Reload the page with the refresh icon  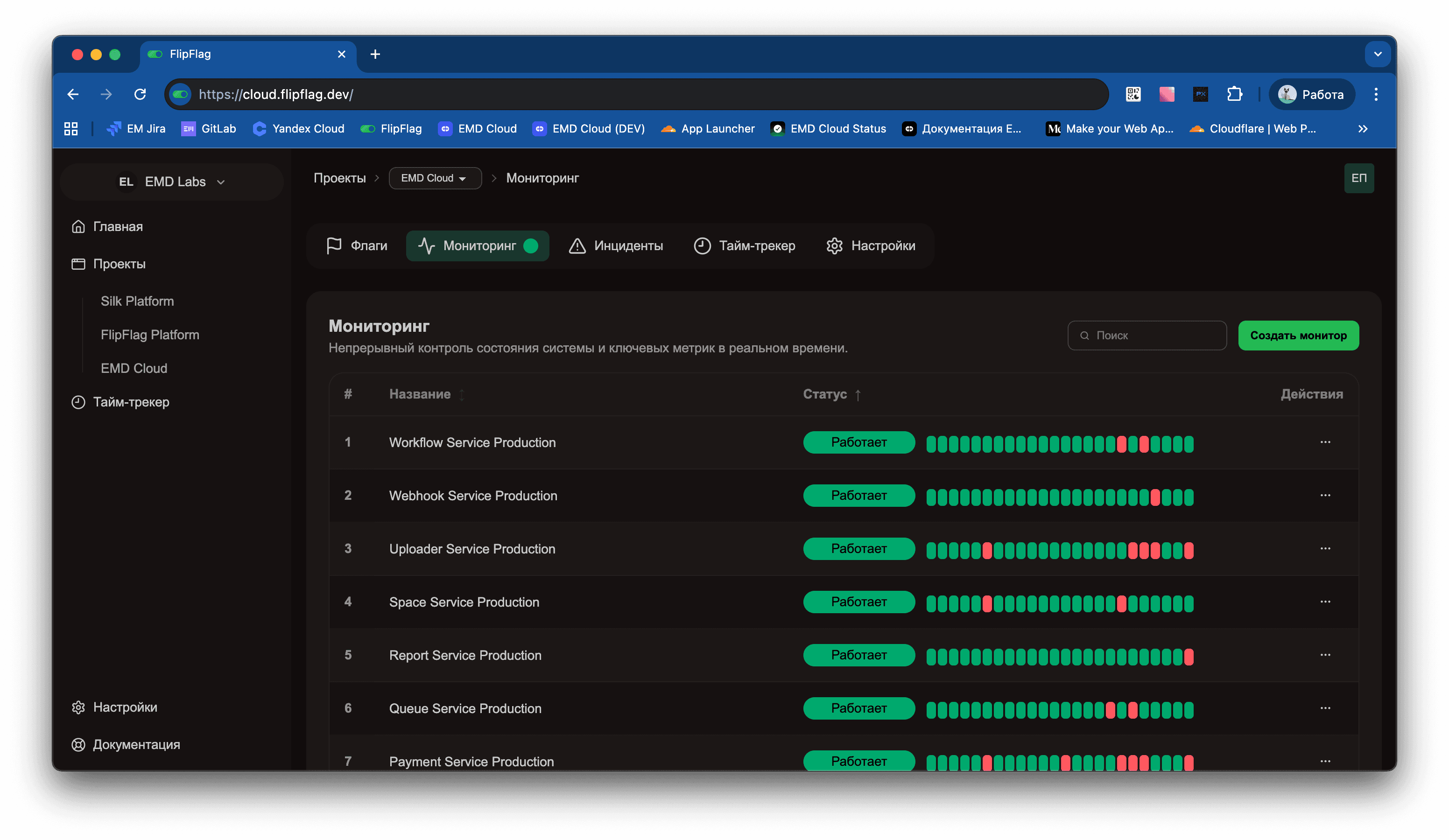pos(140,94)
